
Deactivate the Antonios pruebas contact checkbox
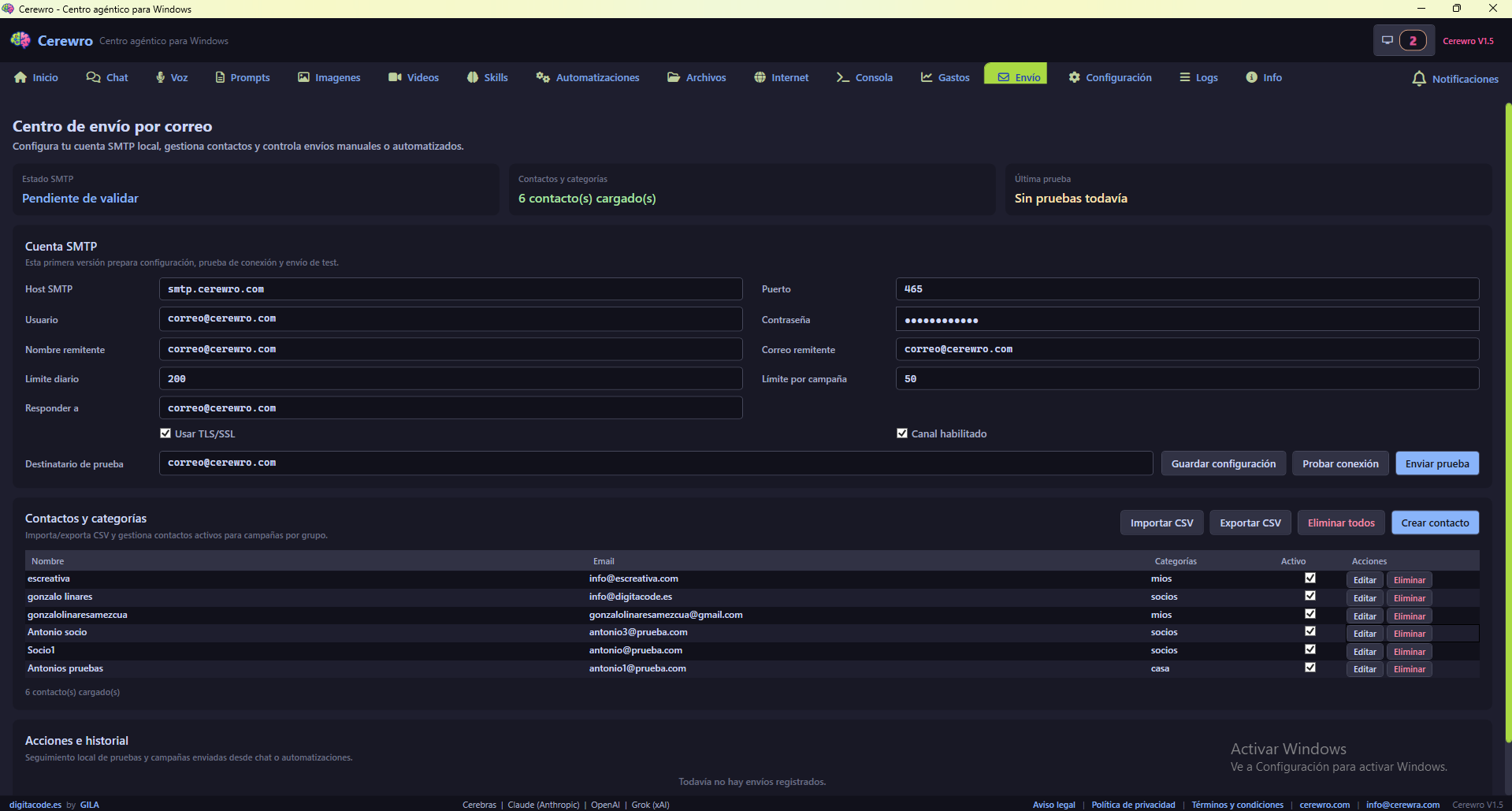(x=1310, y=668)
